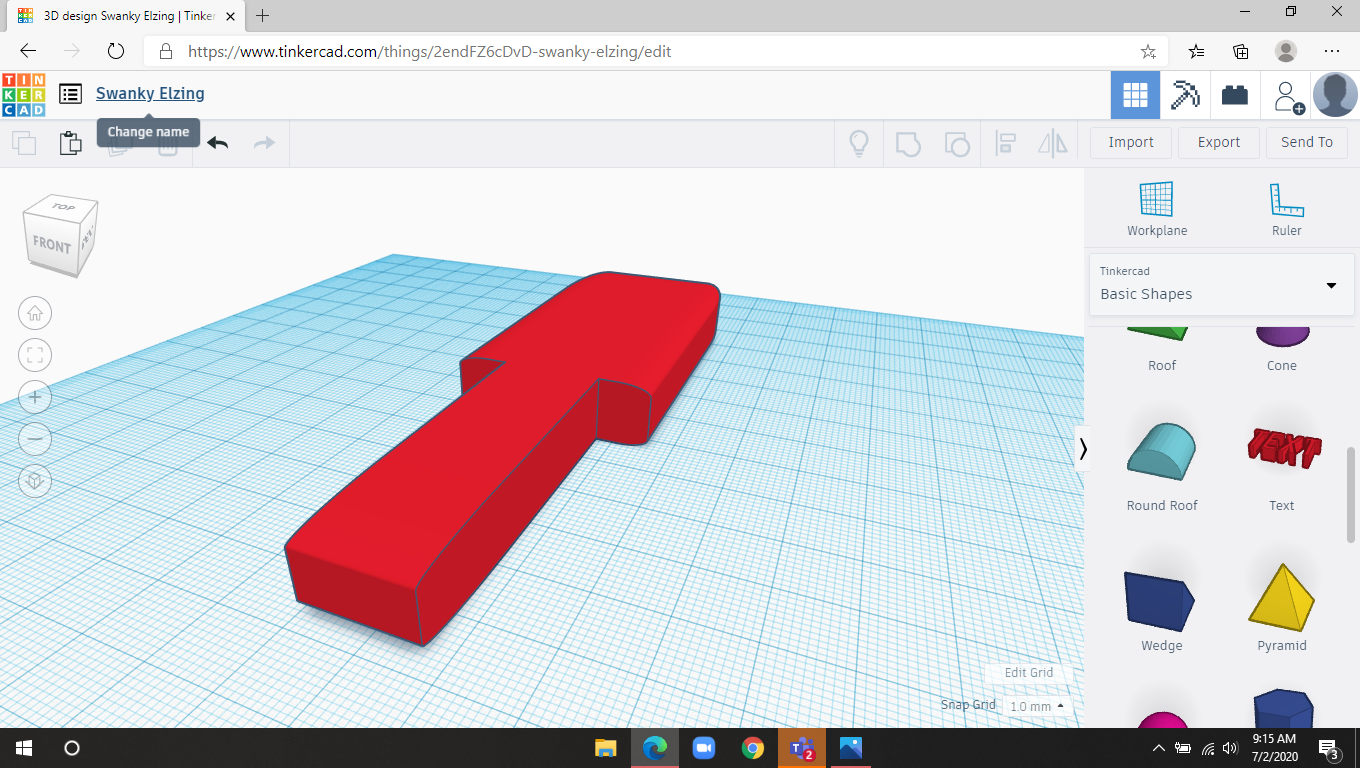1360x768 pixels.
Task: Open the designs list icon beside the title
Action: 70,94
